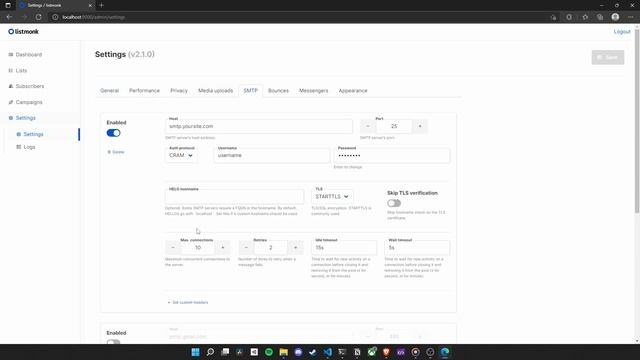Viewport: 640px width, 360px height.
Task: Click the HELO hostname field
Action: [234, 197]
